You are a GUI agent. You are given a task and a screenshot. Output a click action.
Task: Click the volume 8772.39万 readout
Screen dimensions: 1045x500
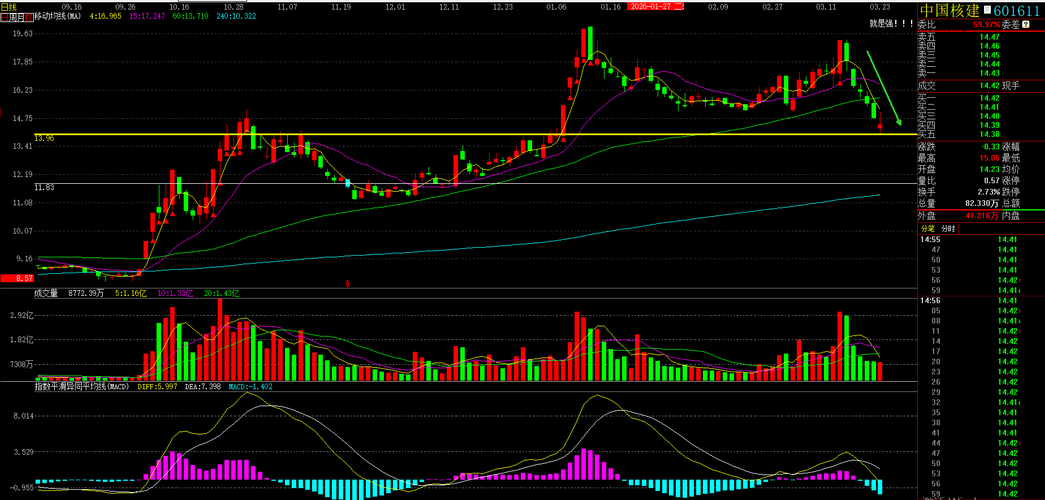(87, 293)
